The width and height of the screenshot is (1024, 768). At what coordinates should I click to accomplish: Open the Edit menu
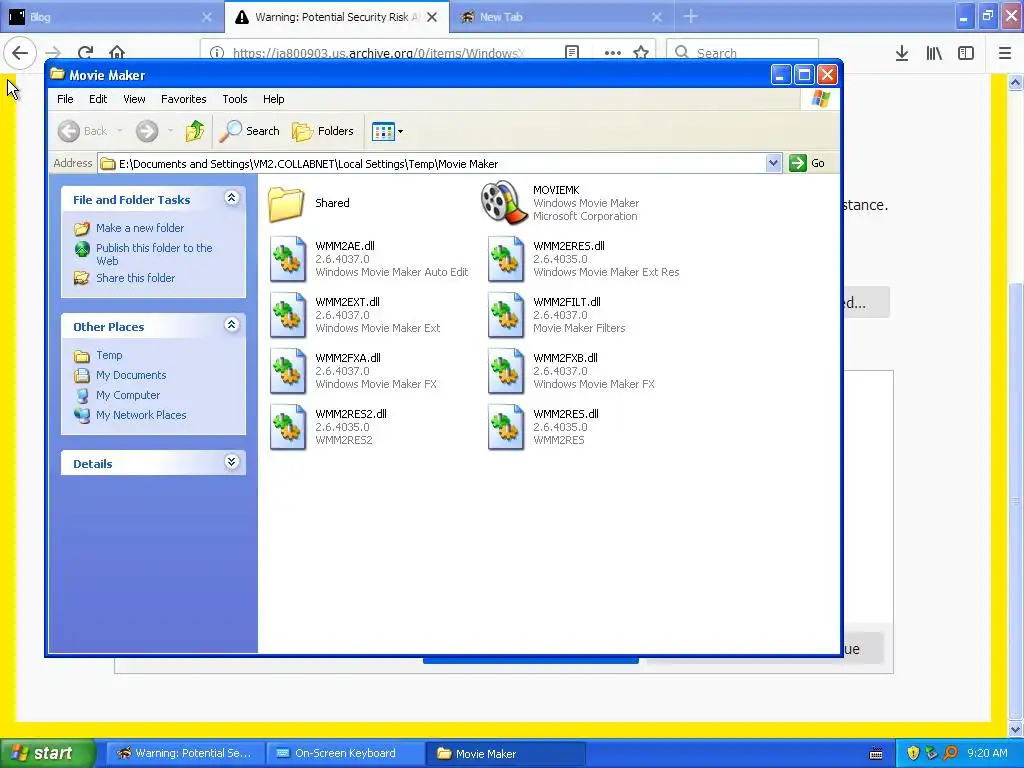[98, 99]
